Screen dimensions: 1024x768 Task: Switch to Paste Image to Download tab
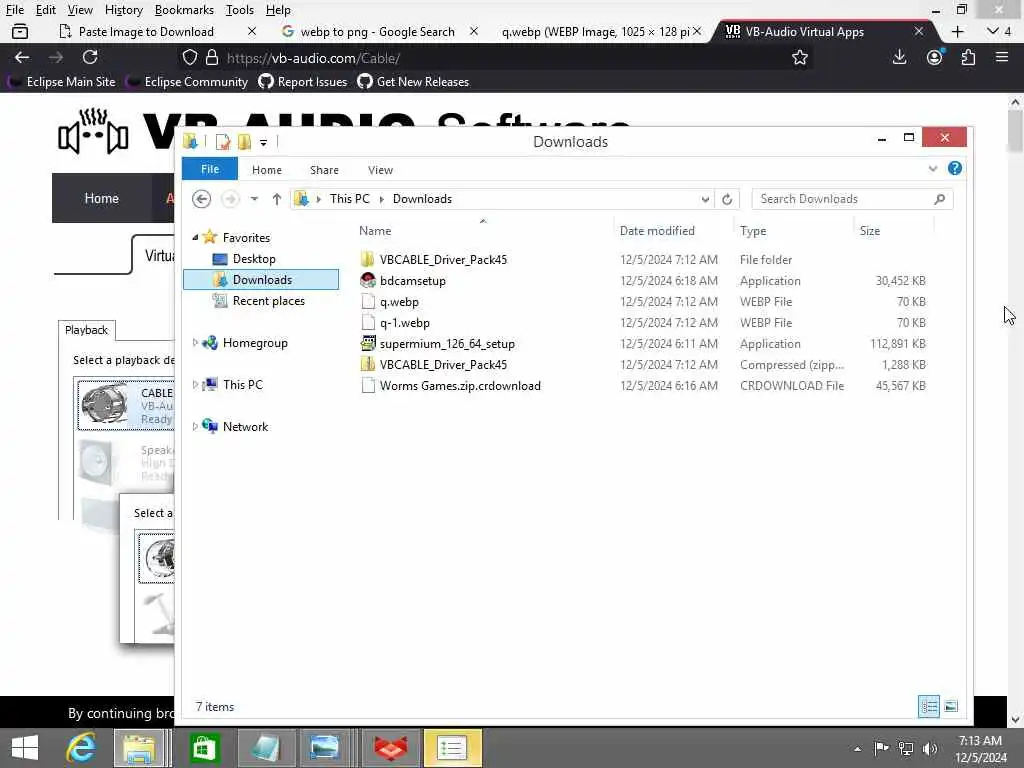146,31
